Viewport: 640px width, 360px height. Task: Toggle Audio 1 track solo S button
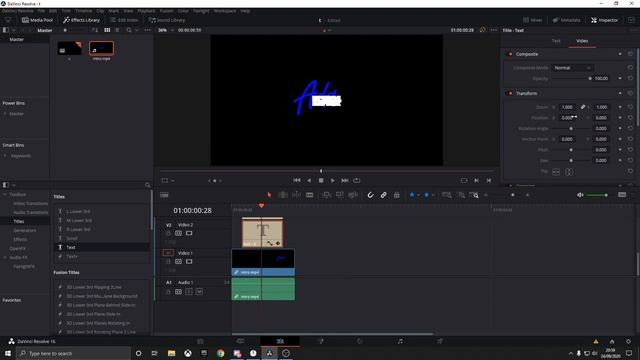[189, 292]
